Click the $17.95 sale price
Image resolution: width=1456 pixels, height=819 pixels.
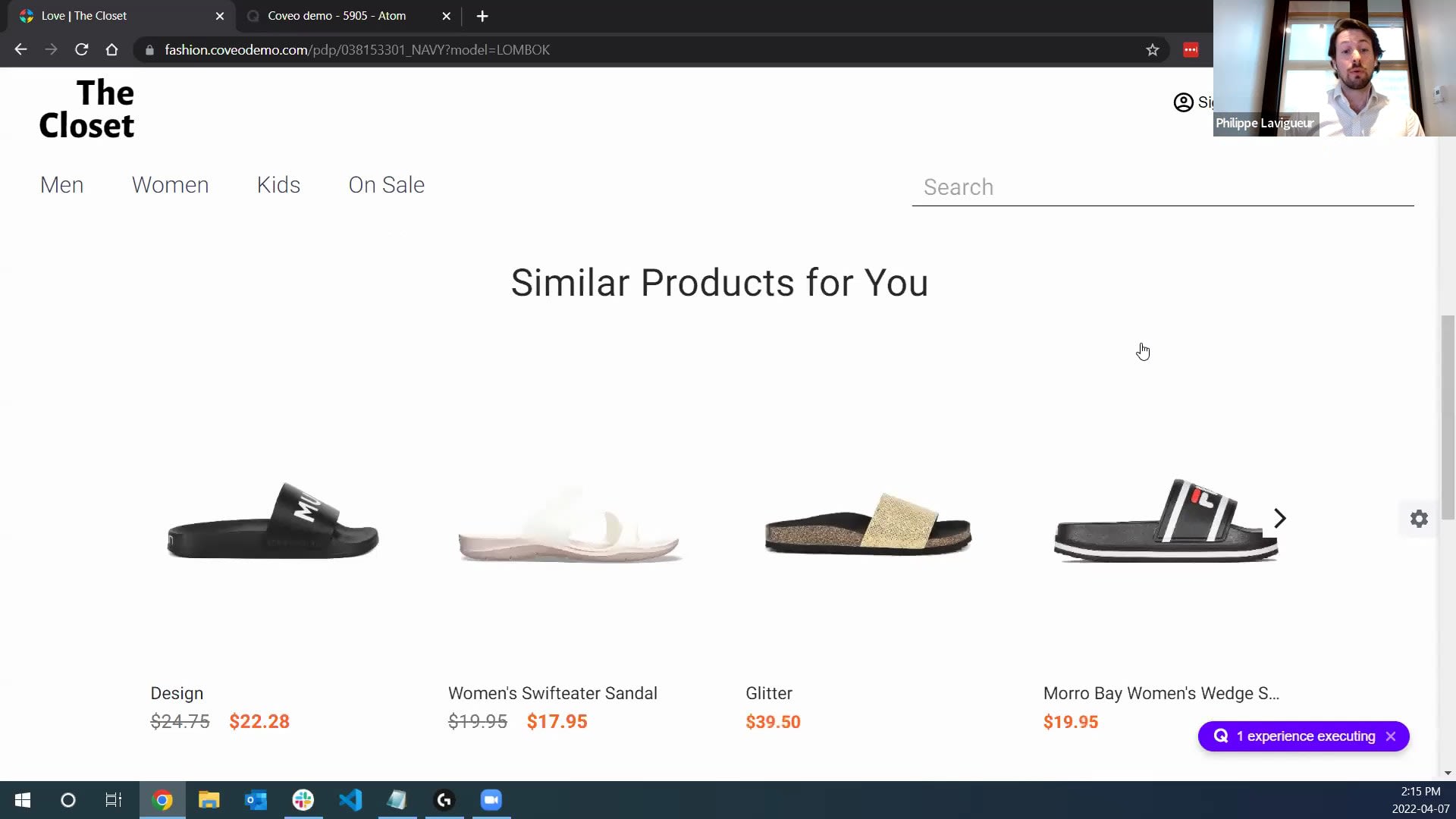557,722
